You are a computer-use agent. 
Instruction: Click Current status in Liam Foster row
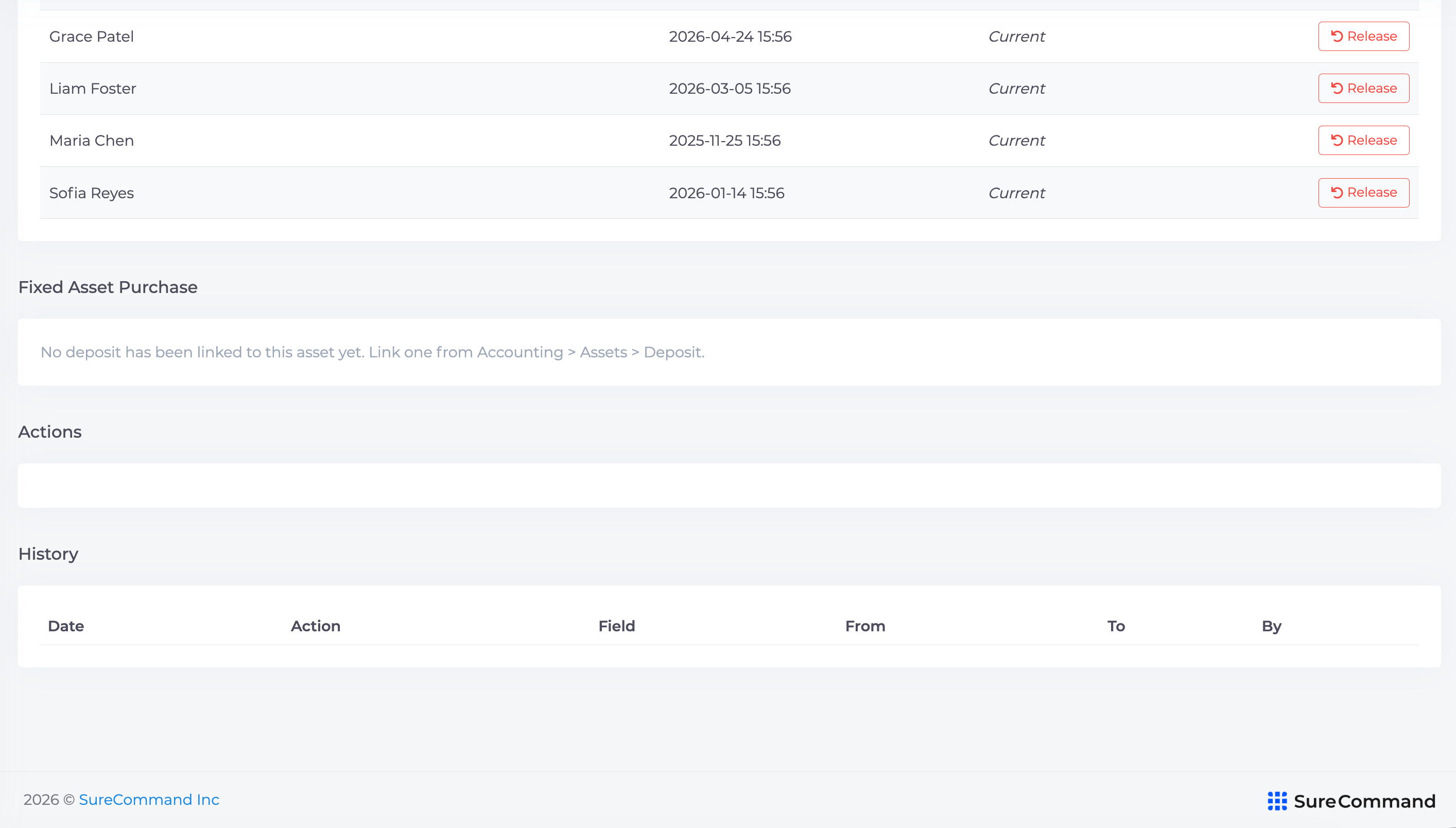coord(1016,89)
